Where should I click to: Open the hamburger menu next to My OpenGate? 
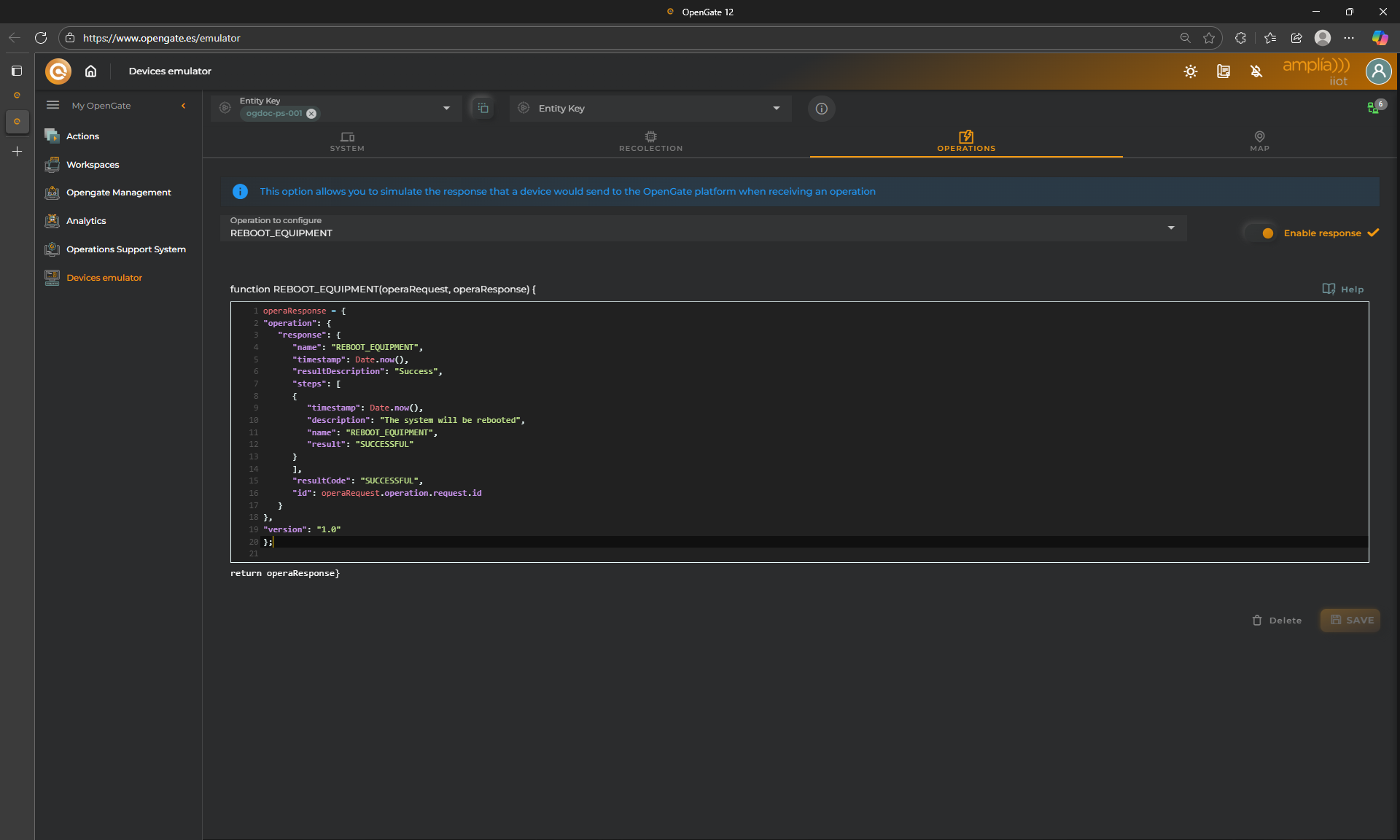pyautogui.click(x=52, y=105)
